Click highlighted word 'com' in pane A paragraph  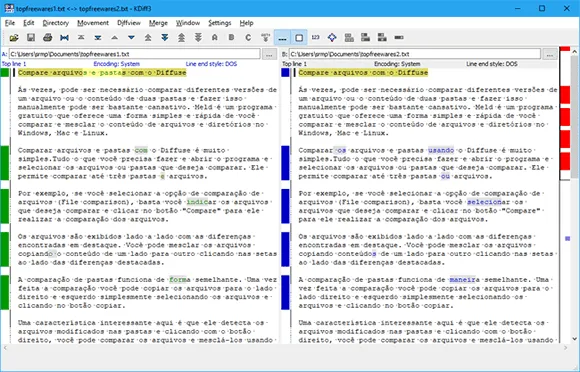[141, 150]
